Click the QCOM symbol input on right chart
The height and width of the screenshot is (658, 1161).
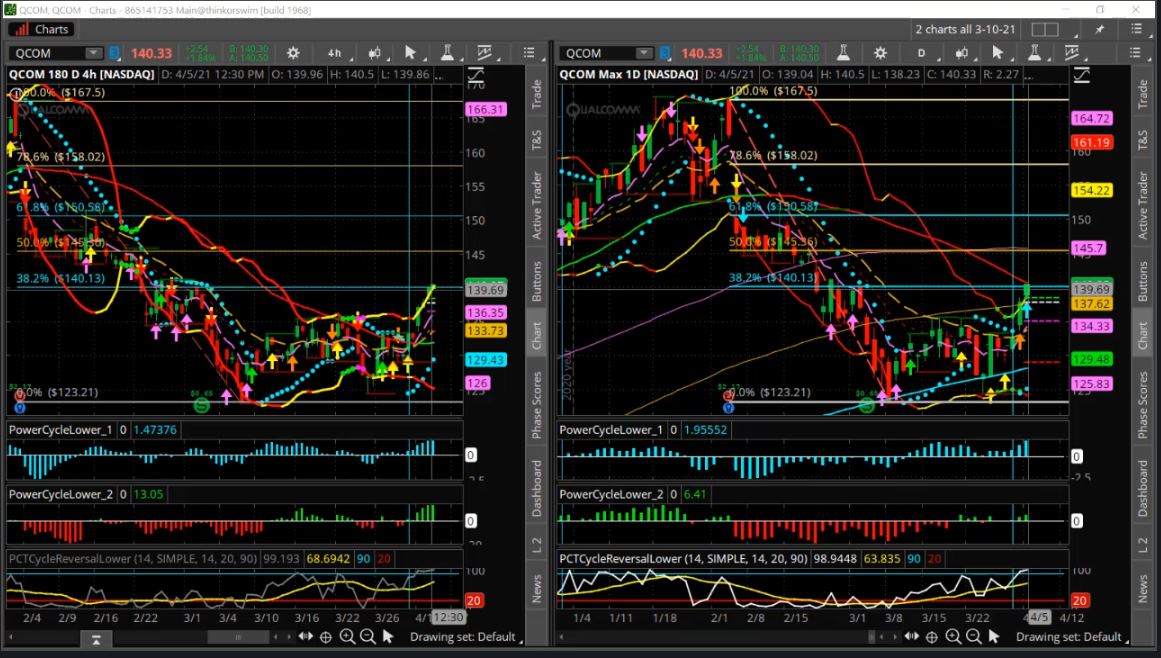tap(599, 53)
